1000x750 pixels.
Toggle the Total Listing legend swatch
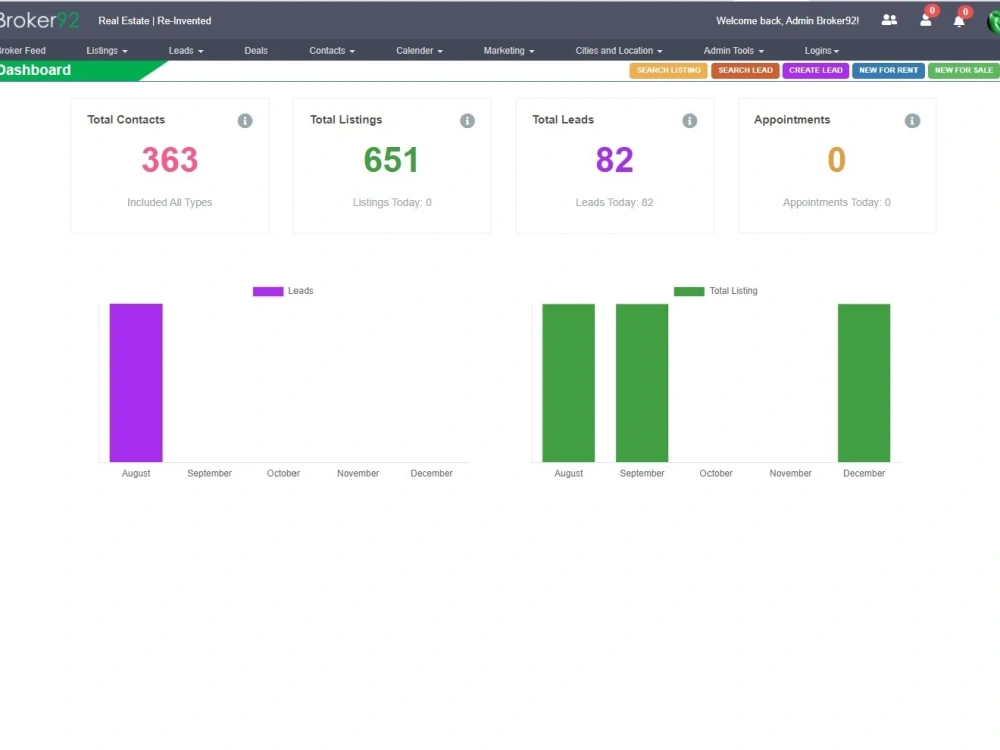point(689,291)
